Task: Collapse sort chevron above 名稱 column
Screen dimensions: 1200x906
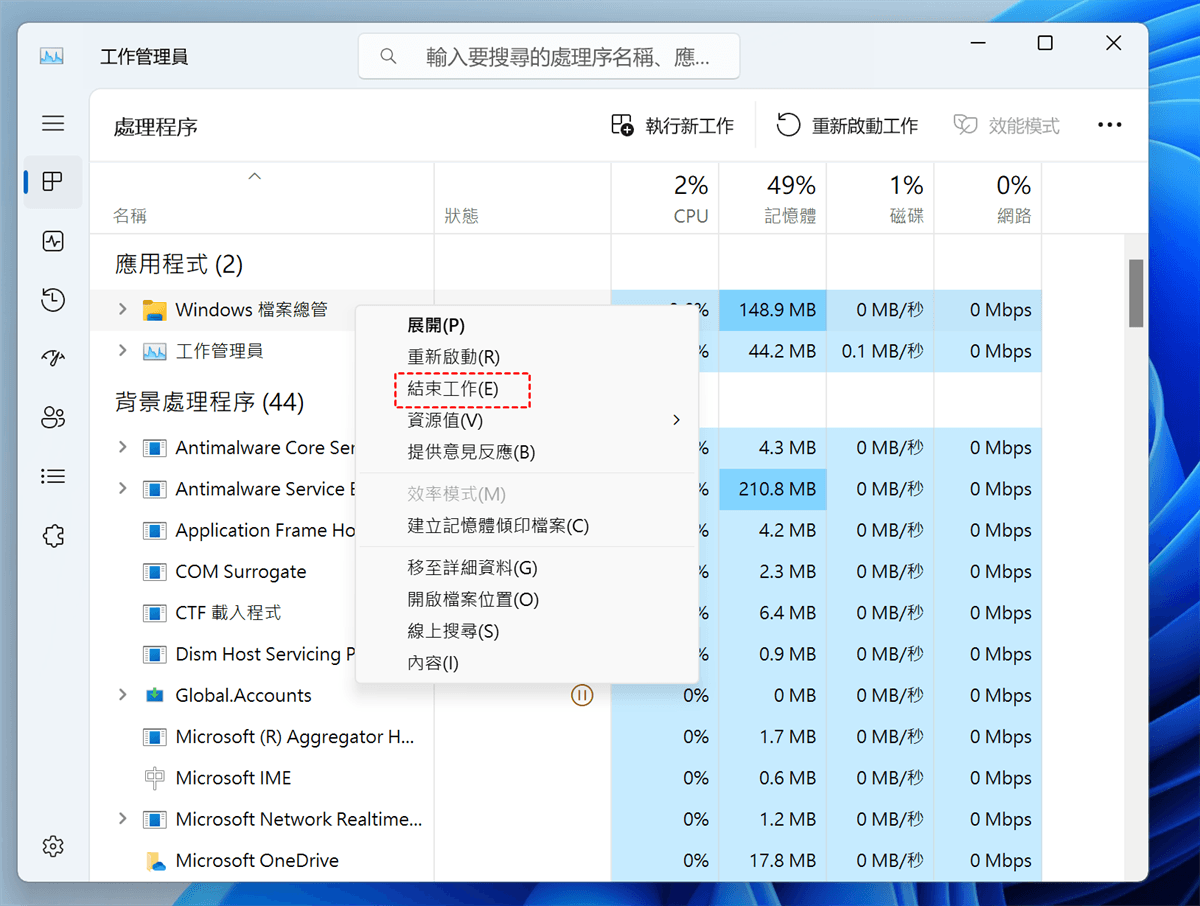Action: coord(254,177)
